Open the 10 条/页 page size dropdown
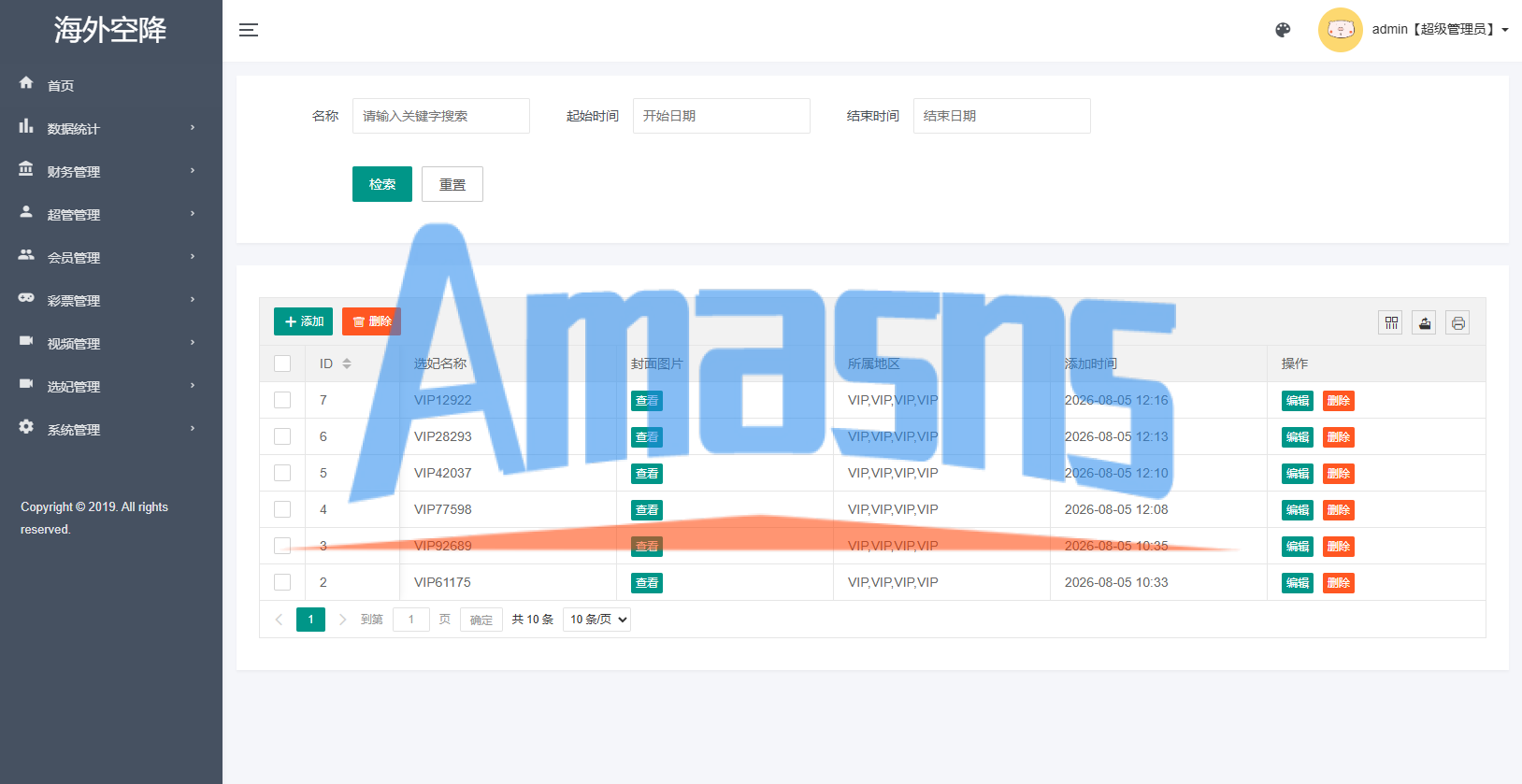The image size is (1522, 784). 596,620
